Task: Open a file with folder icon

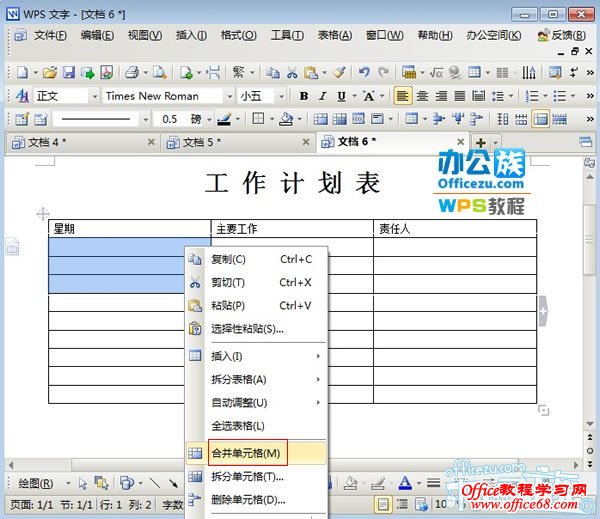Action: click(50, 72)
